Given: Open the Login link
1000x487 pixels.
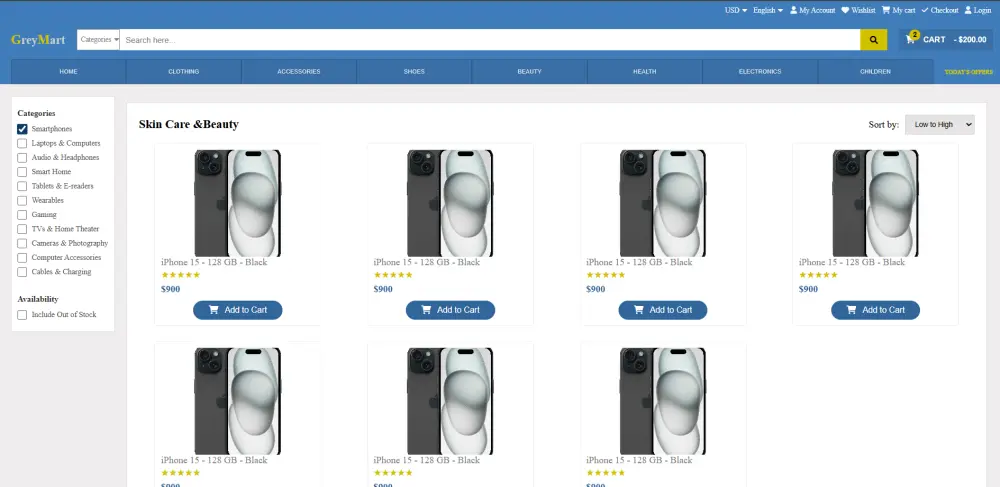Looking at the screenshot, I should click(x=978, y=10).
